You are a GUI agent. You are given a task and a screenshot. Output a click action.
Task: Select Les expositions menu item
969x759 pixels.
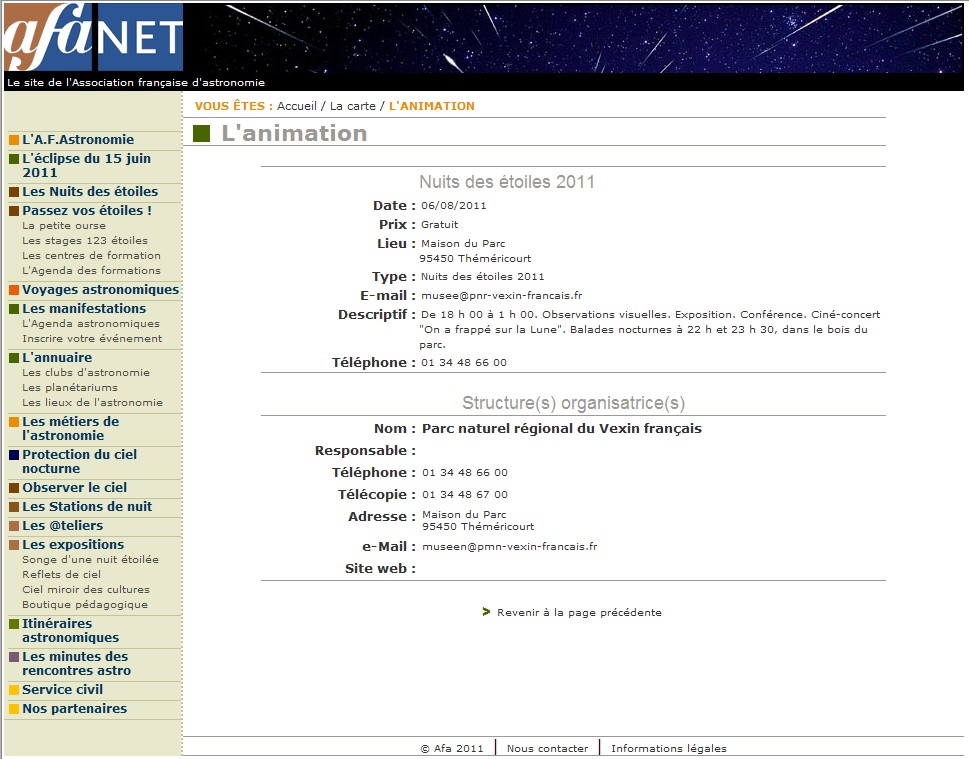pyautogui.click(x=73, y=545)
